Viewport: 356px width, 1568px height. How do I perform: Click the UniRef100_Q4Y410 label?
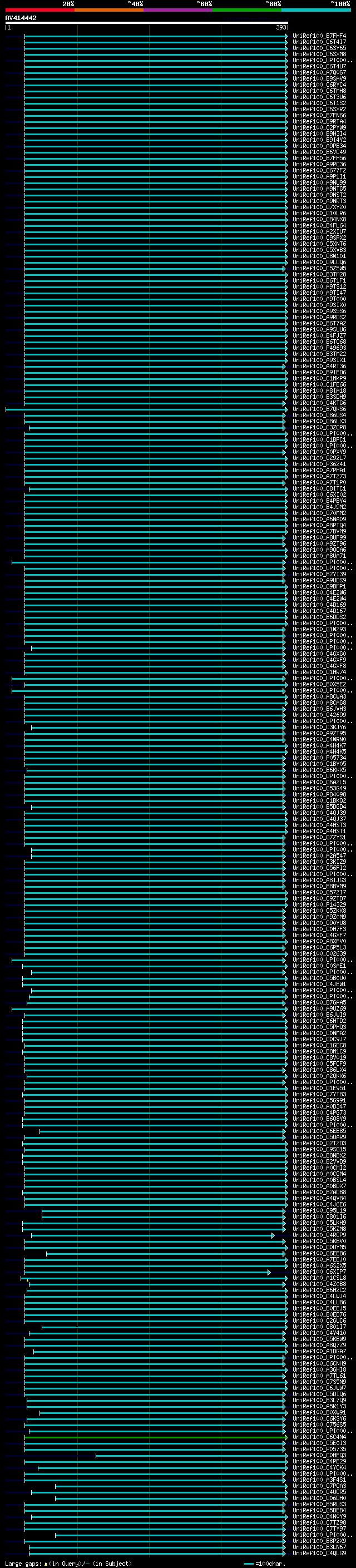(x=319, y=1333)
